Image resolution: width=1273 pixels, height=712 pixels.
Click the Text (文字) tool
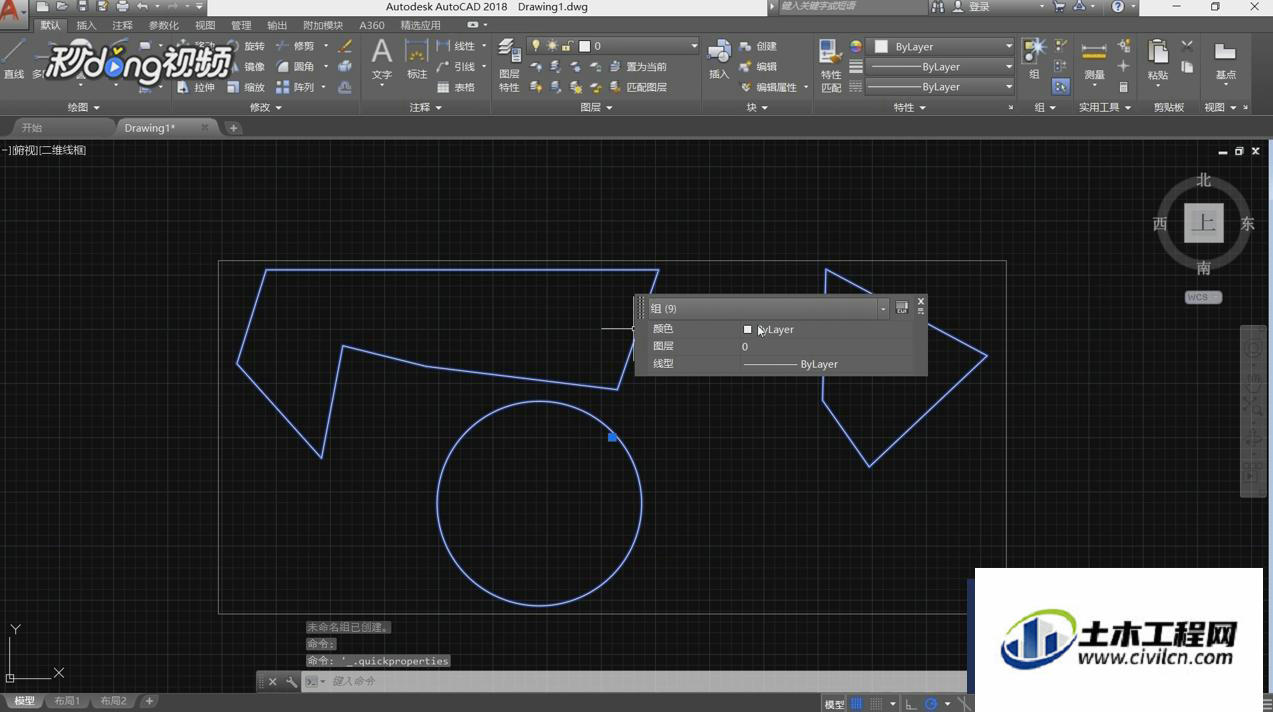382,60
